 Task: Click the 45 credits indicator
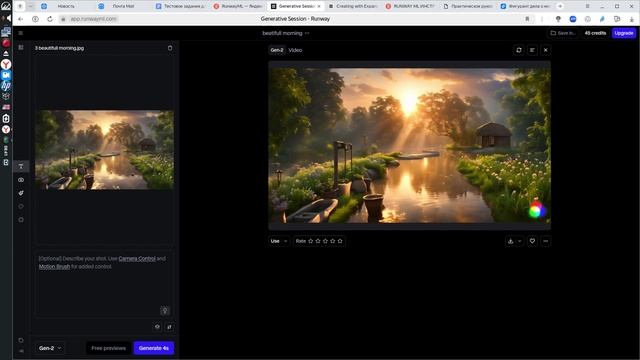pyautogui.click(x=595, y=33)
